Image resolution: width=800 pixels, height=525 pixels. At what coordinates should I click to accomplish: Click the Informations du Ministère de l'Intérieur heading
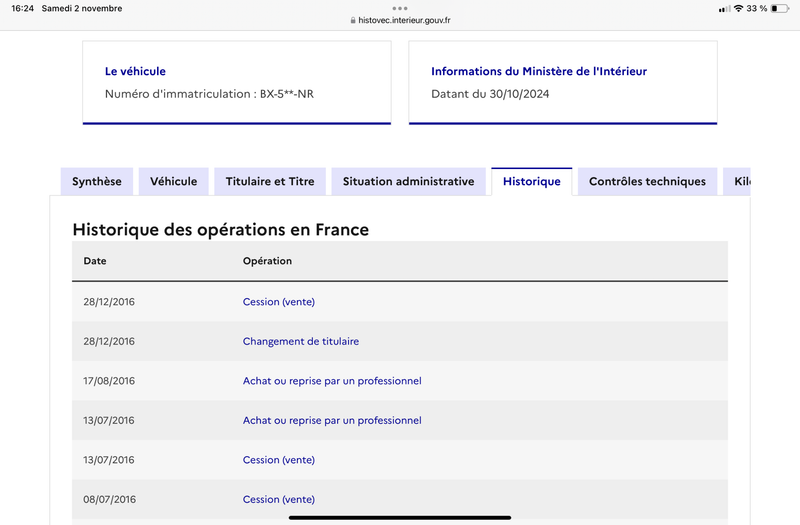pyautogui.click(x=539, y=71)
